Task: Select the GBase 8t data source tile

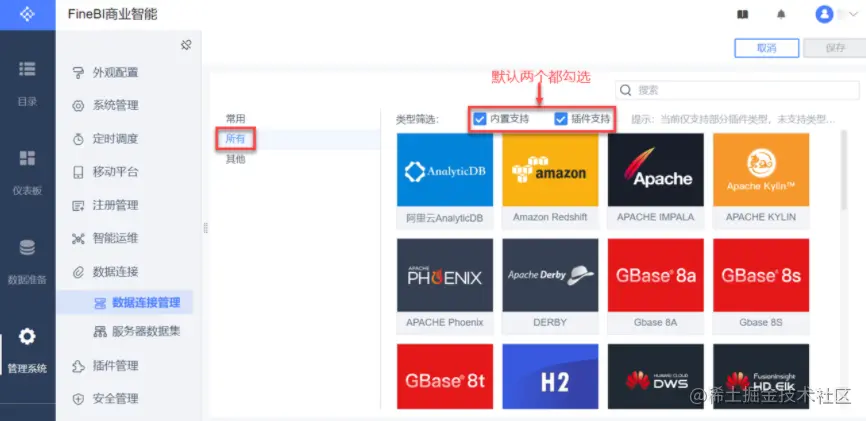Action: pos(445,377)
